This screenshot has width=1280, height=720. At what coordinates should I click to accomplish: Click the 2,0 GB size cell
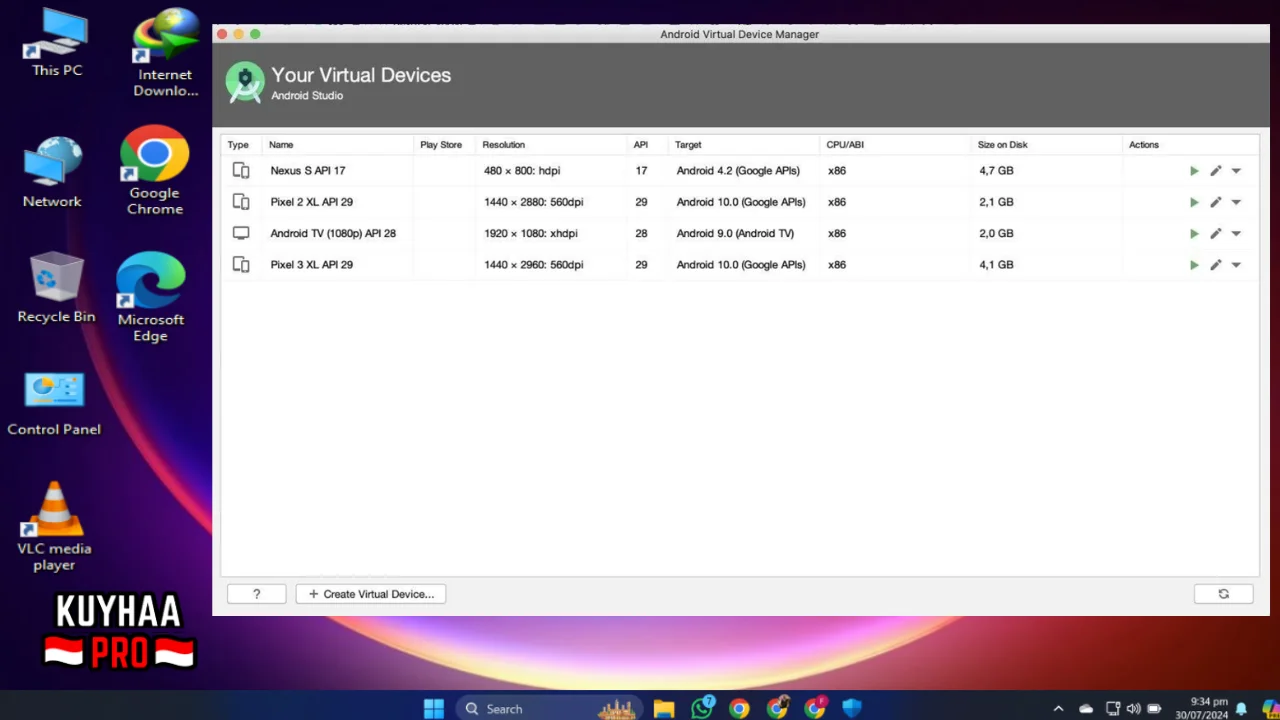[x=997, y=233]
